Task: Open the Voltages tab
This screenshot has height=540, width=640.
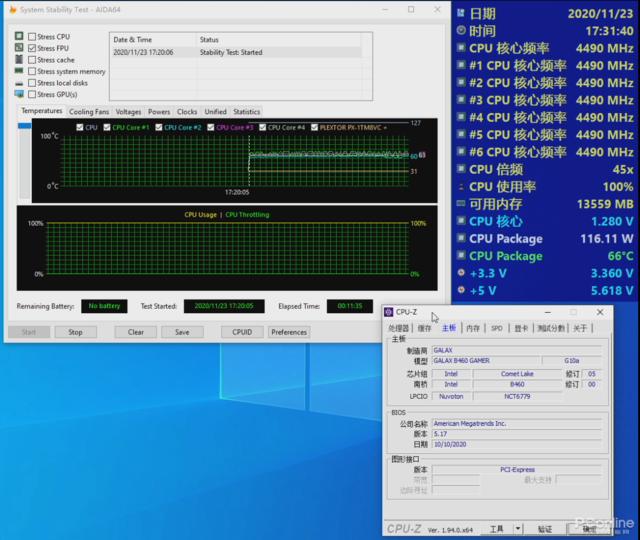Action: pos(128,112)
